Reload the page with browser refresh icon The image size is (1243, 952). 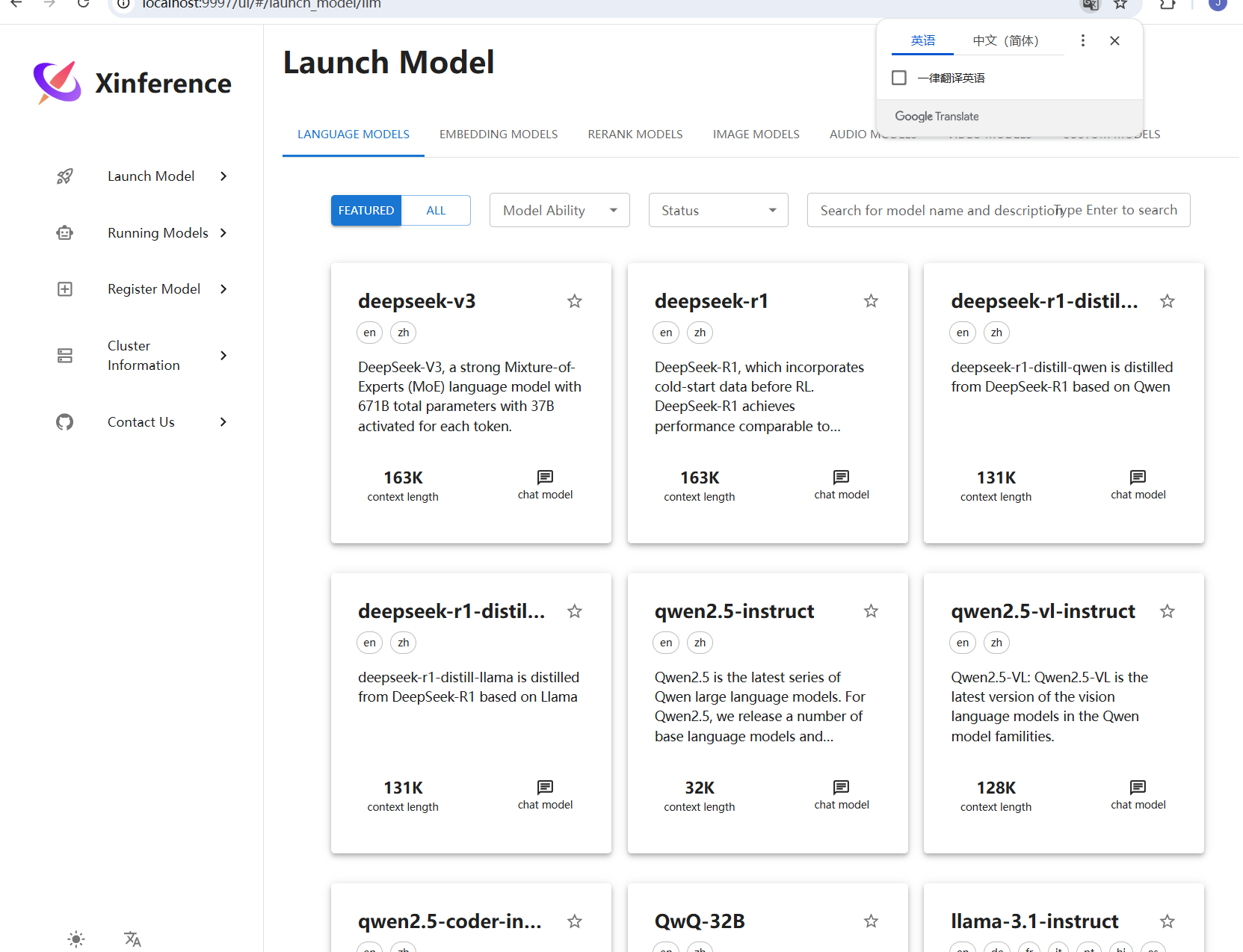pyautogui.click(x=83, y=4)
